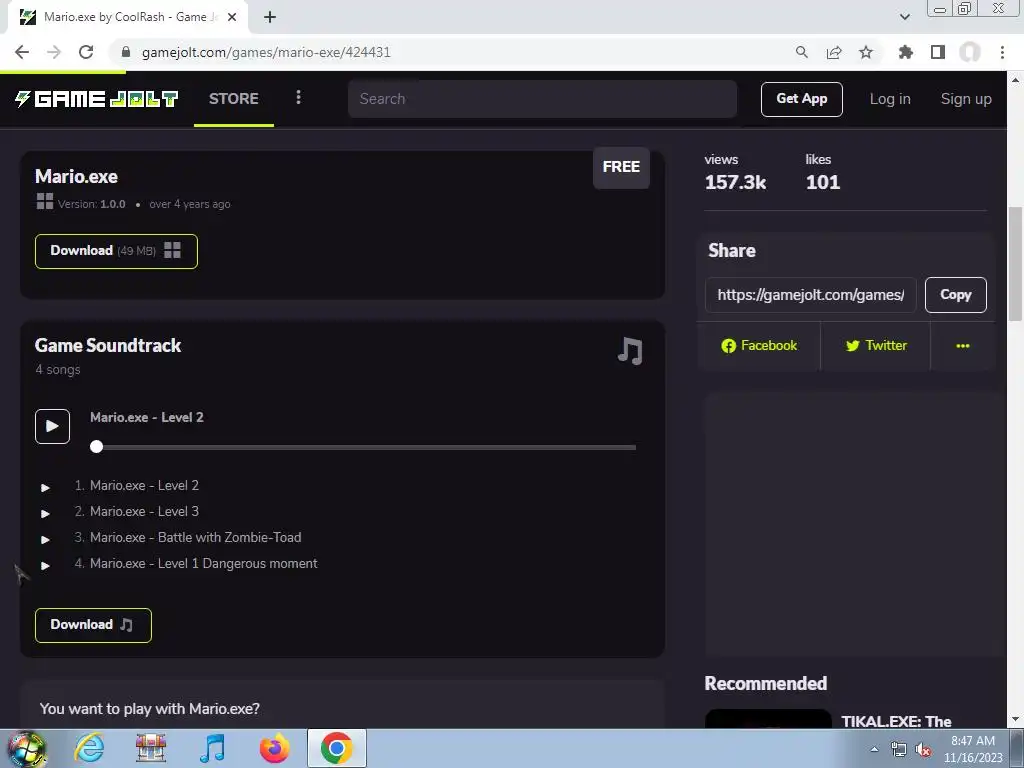
Task: Select song title Mario.exe - Level 3
Action: [x=144, y=511]
